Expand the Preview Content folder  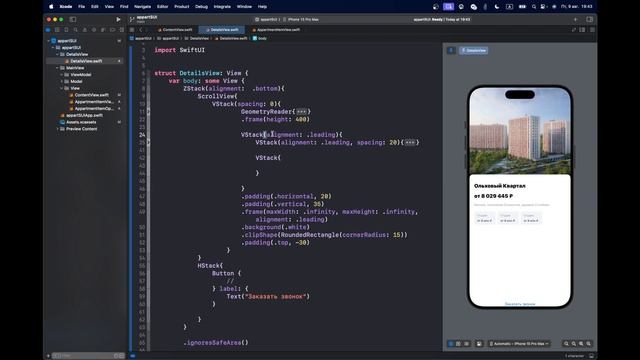click(58, 129)
